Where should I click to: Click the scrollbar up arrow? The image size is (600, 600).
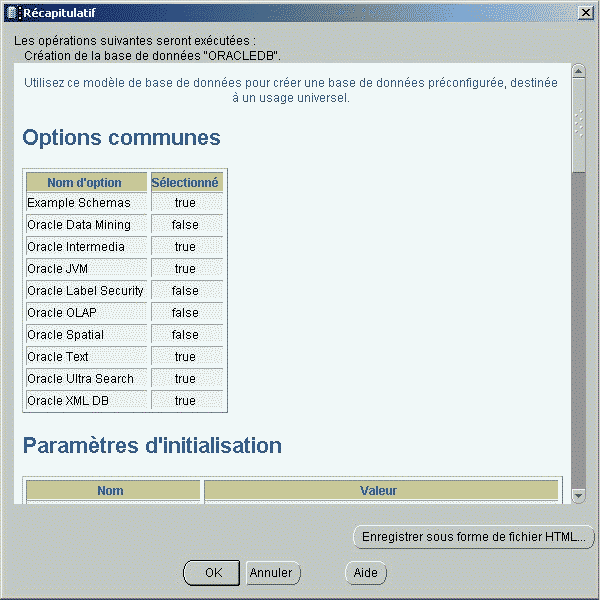tap(578, 71)
